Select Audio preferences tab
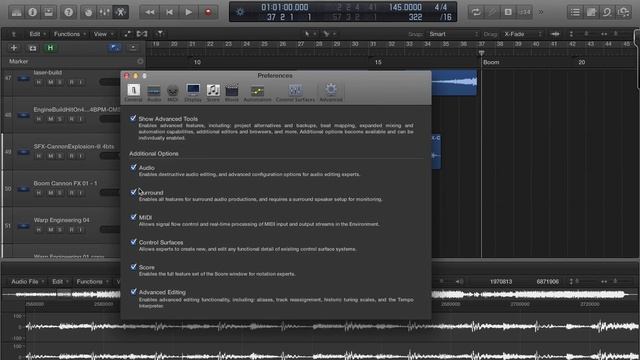Viewport: 640px width, 360px height. 154,93
